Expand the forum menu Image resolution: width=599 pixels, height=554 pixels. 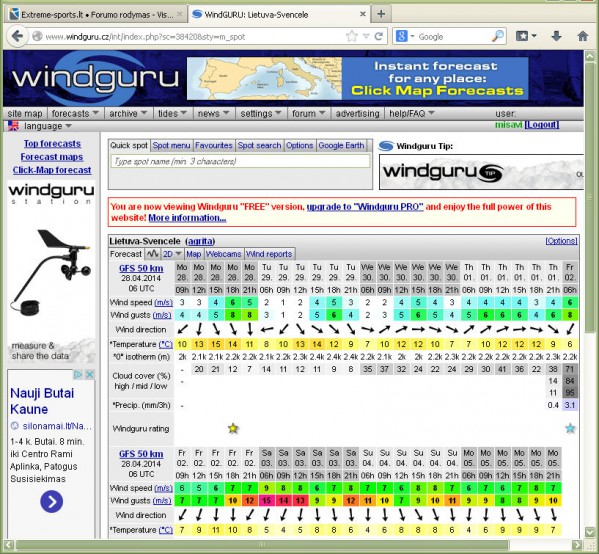[308, 113]
